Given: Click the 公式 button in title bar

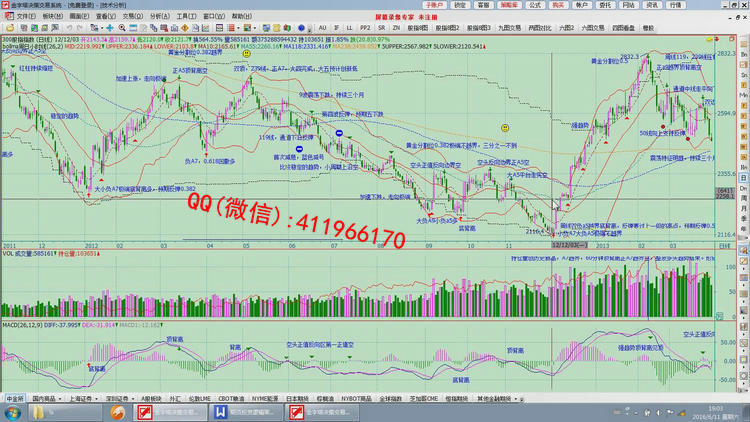Looking at the screenshot, I should coord(534,5).
